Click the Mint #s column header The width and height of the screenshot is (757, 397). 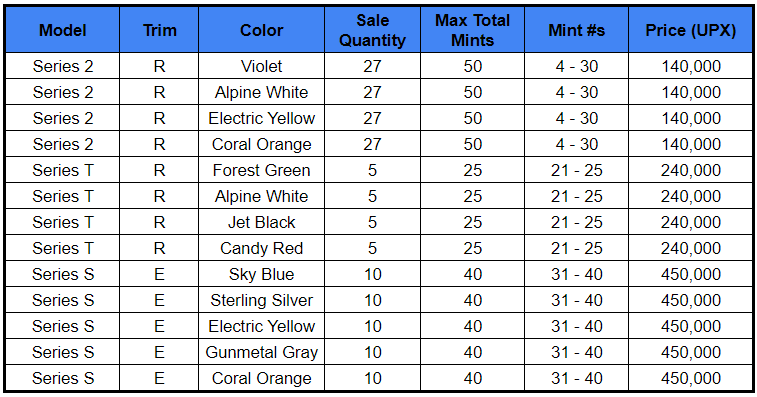[x=576, y=30]
